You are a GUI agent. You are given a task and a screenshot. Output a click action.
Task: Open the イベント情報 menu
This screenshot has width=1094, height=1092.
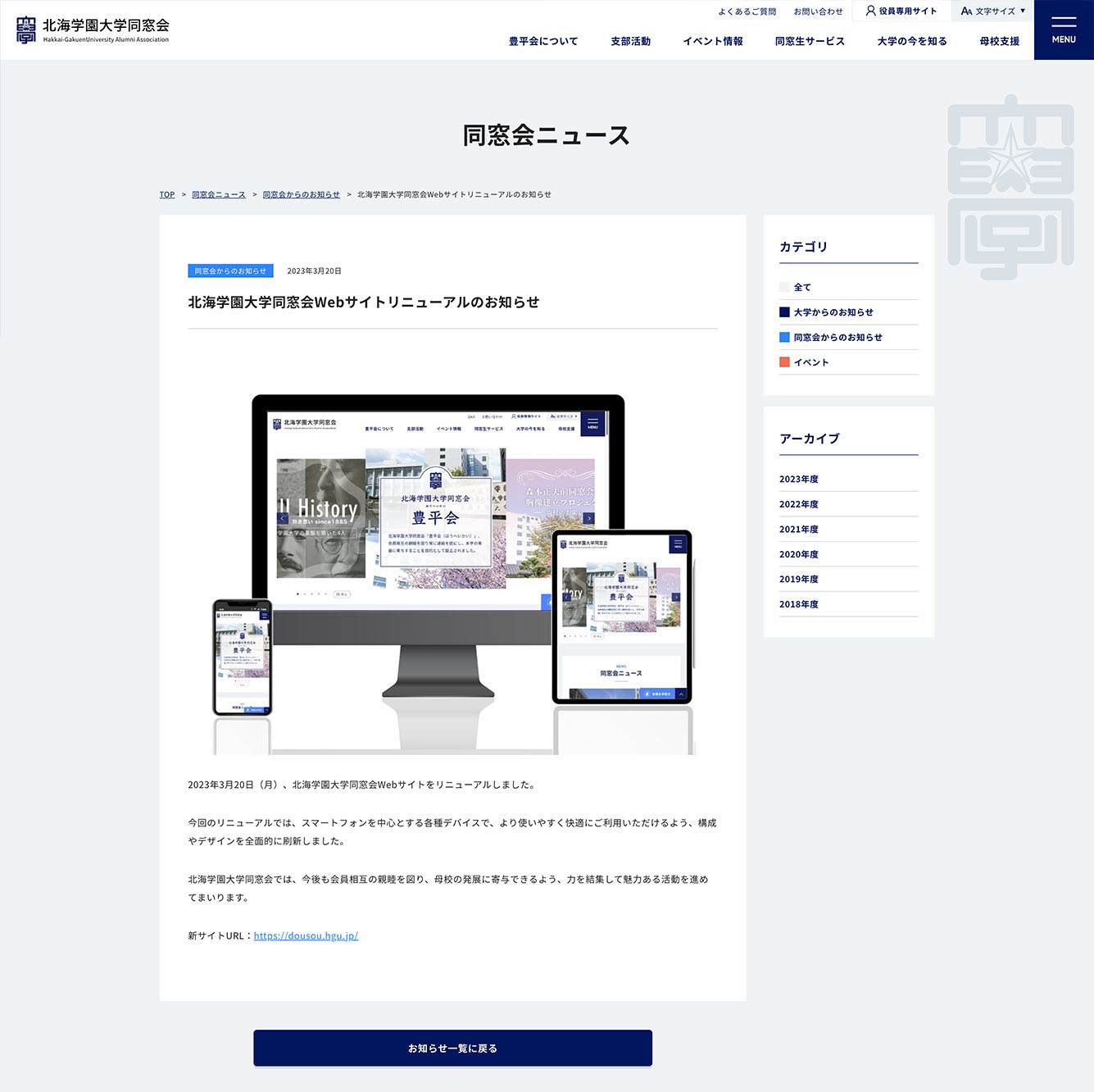tap(713, 41)
